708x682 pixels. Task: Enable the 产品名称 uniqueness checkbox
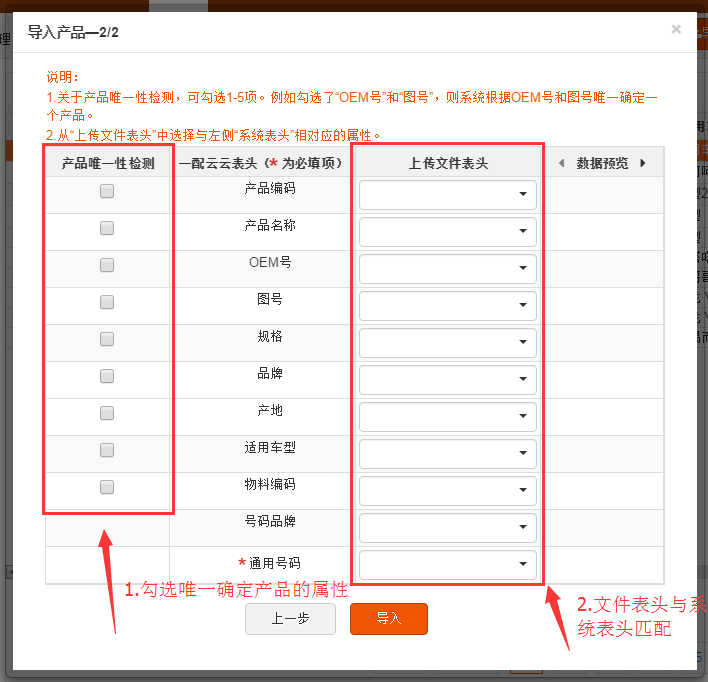[107, 228]
